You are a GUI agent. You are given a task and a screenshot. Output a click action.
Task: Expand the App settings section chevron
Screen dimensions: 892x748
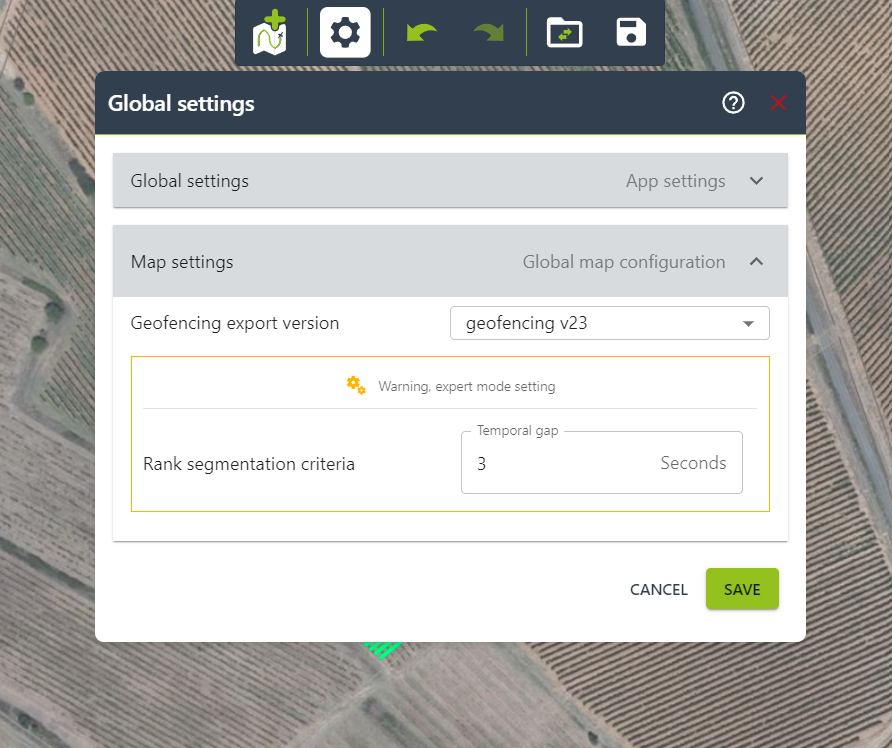[x=757, y=181]
